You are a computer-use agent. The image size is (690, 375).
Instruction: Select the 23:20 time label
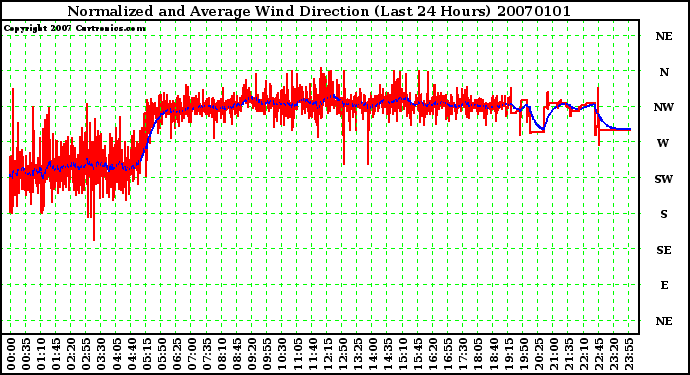[x=614, y=354]
